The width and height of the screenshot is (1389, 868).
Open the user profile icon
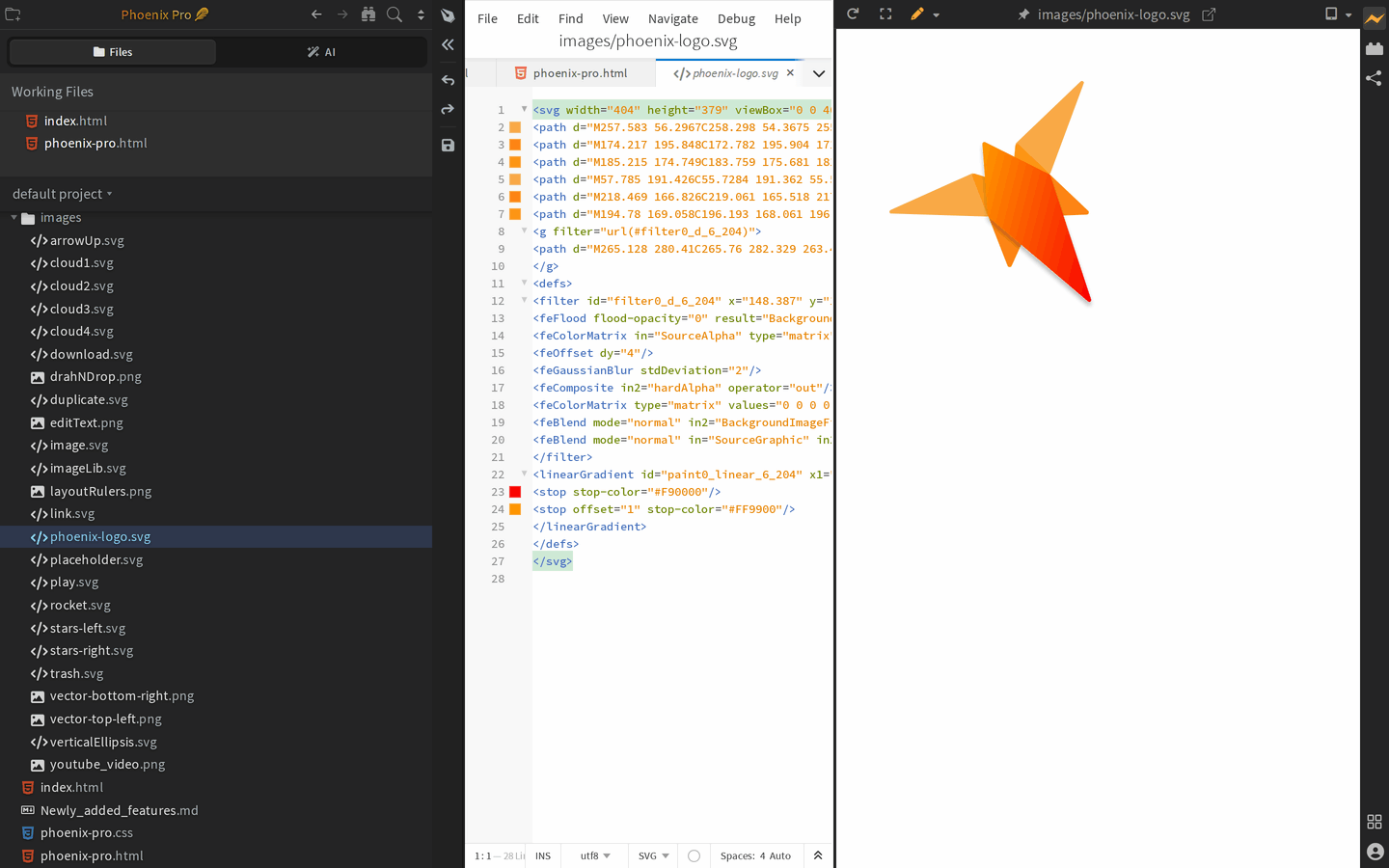click(1375, 852)
